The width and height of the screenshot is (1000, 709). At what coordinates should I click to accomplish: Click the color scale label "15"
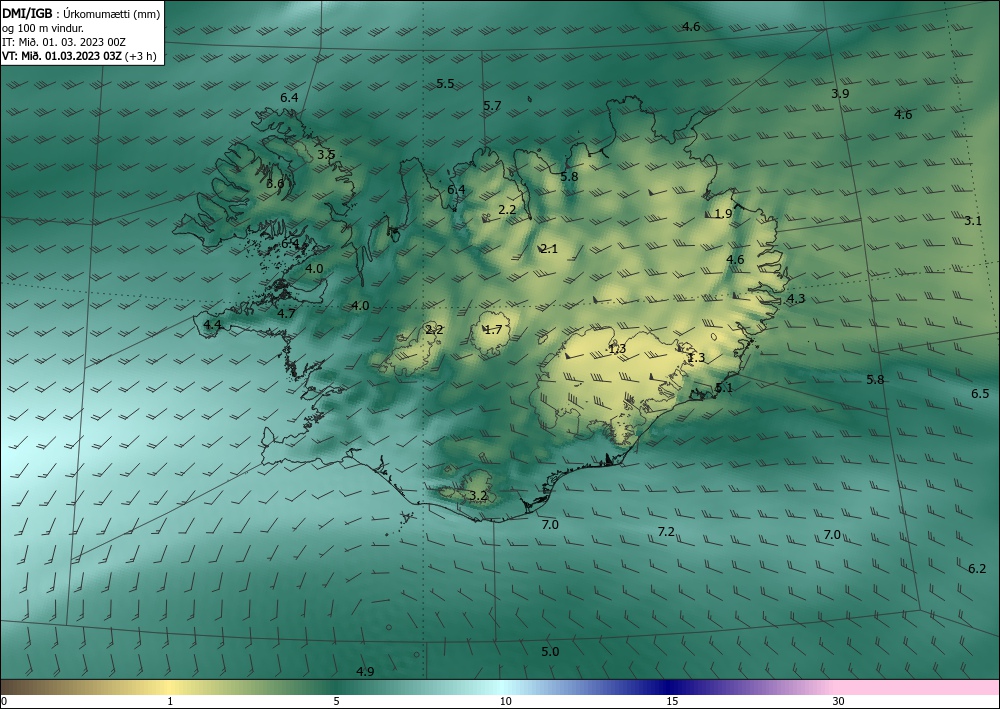672,702
